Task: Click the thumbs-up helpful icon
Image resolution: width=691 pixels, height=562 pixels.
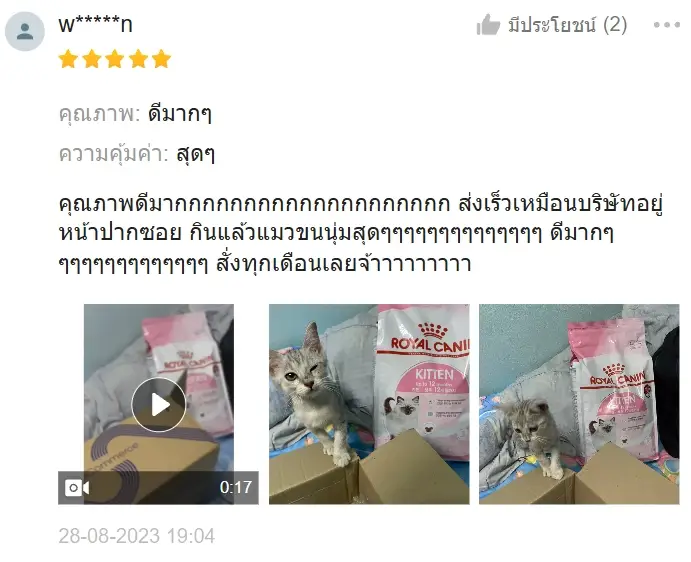Action: [x=488, y=25]
